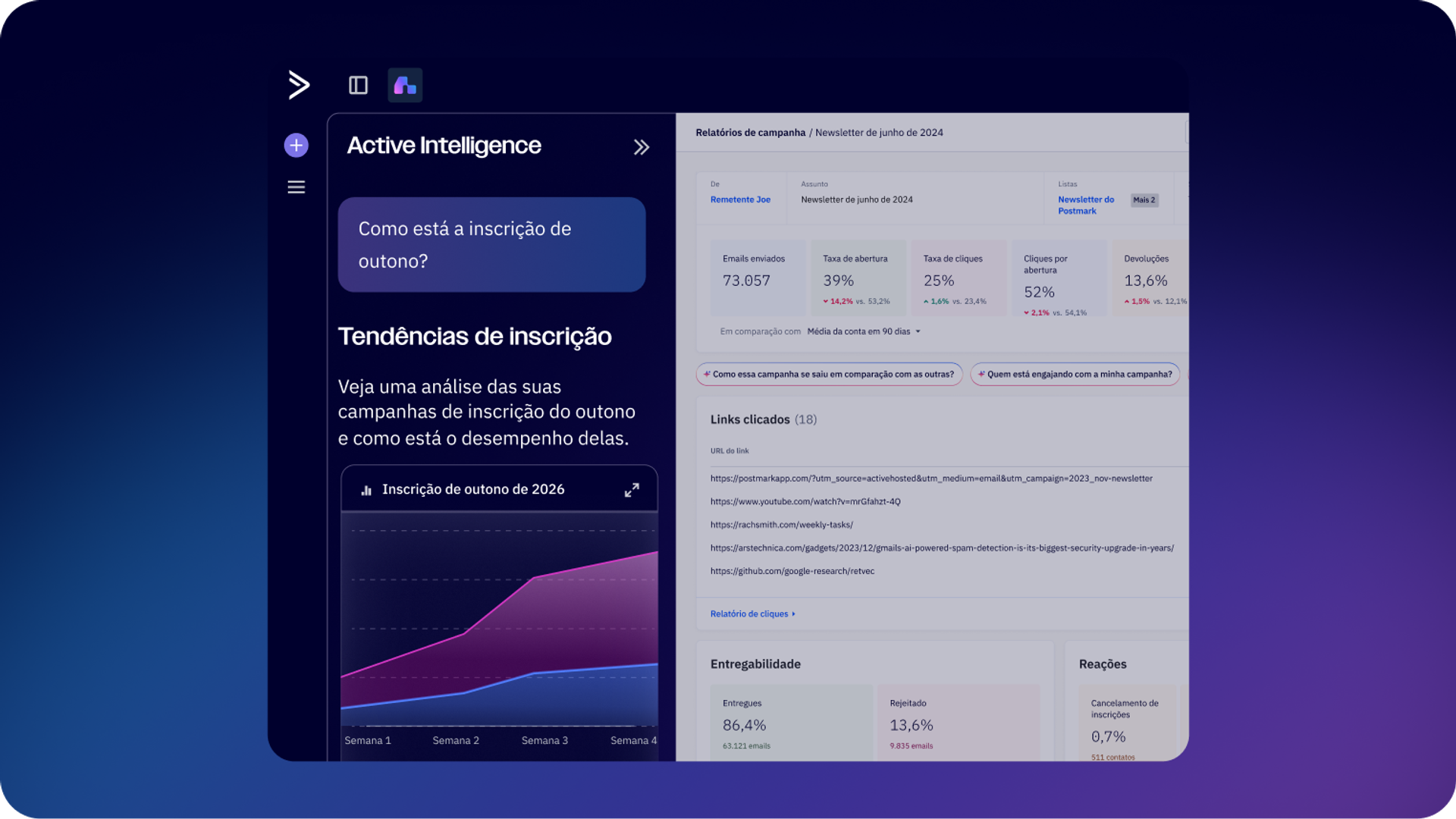Click the youtube.com watch link URL
The width and height of the screenshot is (1456, 819).
[805, 501]
